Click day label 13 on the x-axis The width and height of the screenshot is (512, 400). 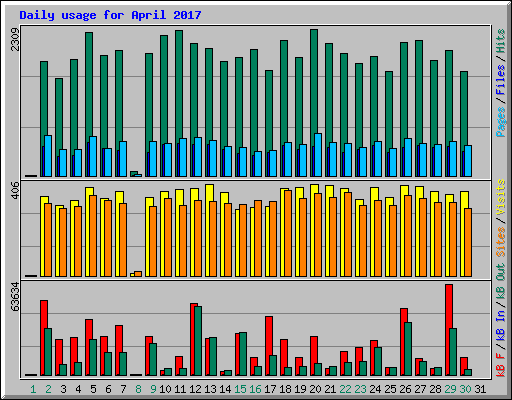210,389
